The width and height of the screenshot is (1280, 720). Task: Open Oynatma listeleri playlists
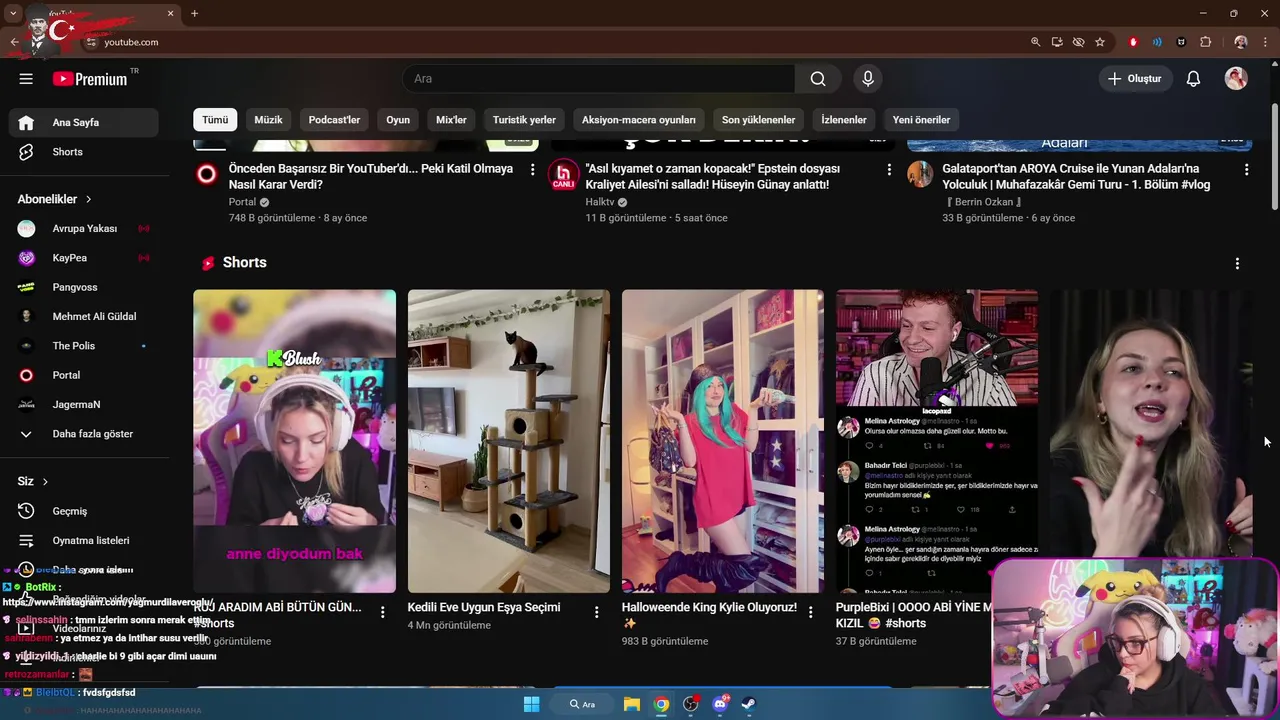pos(84,540)
